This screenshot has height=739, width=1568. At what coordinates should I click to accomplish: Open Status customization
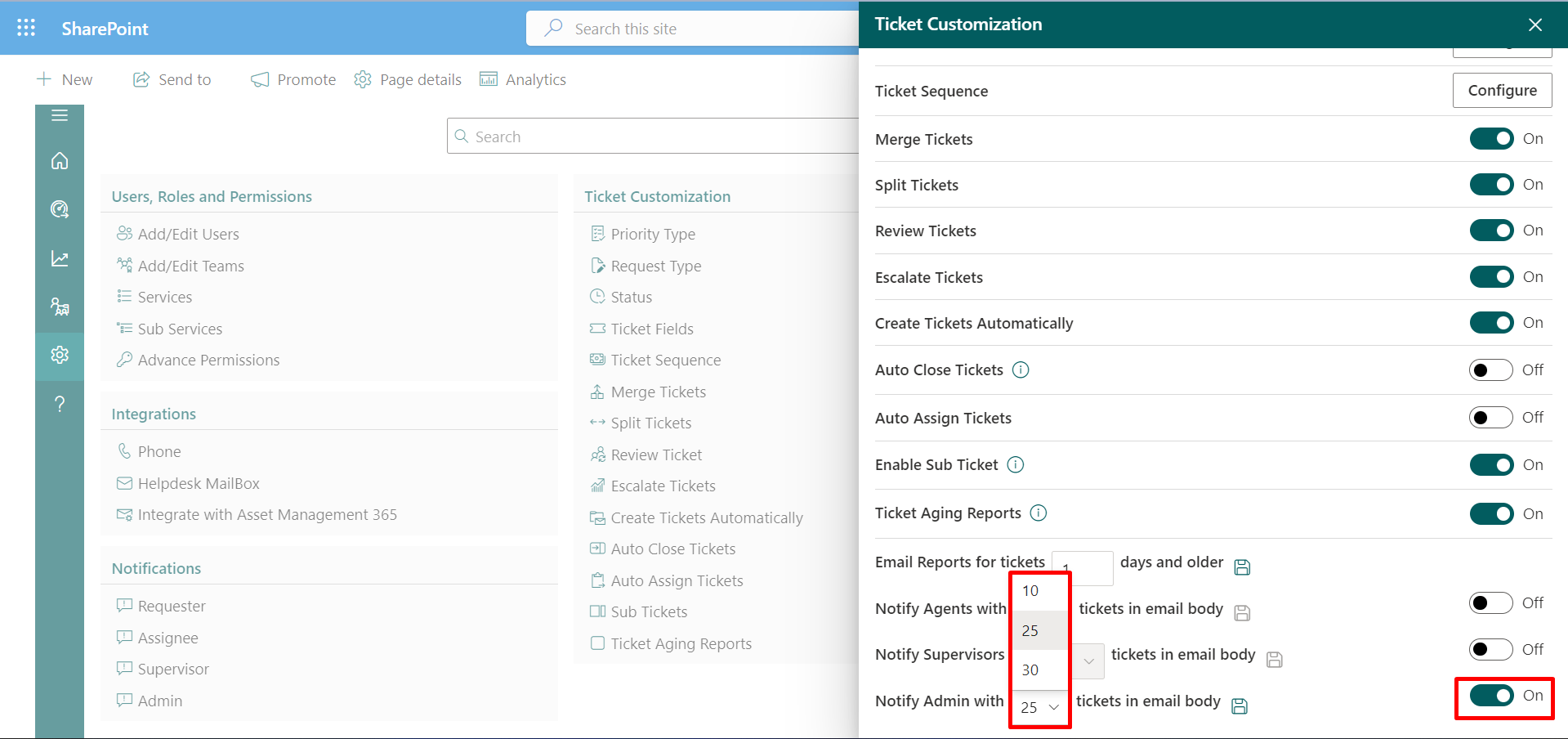click(x=621, y=297)
